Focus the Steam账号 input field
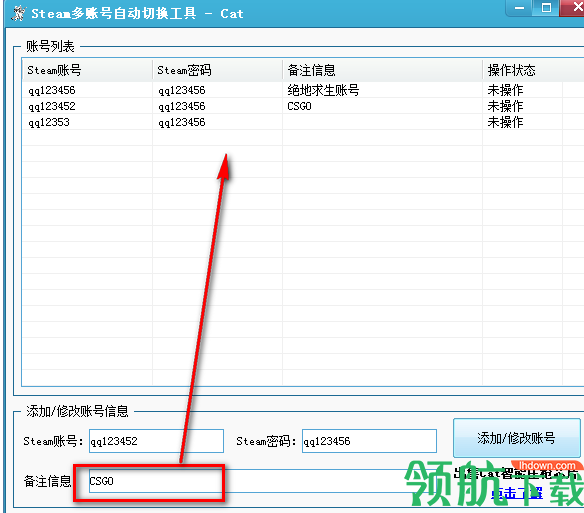The image size is (584, 513). click(156, 441)
